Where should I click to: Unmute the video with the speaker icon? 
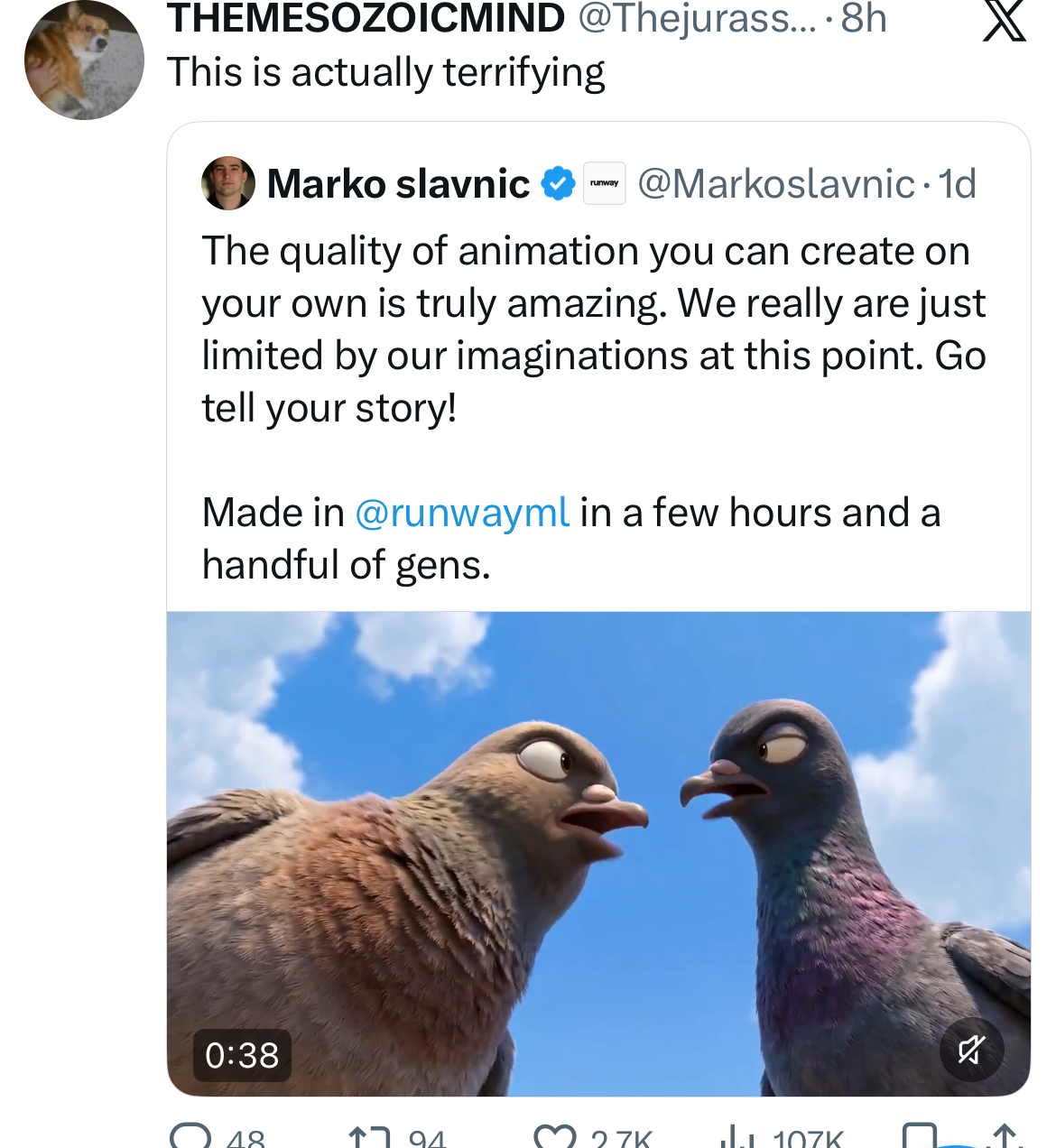tap(971, 1050)
